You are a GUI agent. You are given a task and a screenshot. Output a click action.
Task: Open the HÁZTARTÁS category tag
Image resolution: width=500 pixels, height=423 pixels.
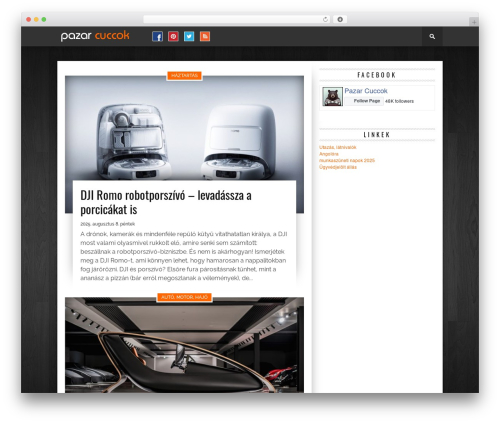(x=185, y=76)
